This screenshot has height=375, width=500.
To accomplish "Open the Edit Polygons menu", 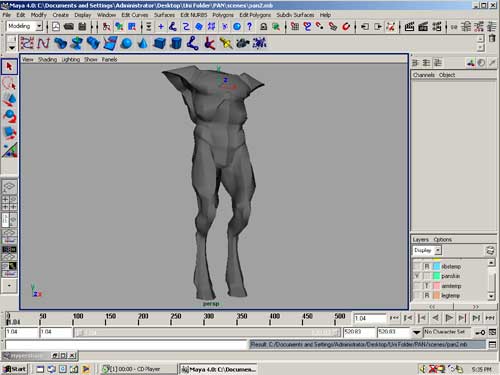I will point(255,15).
